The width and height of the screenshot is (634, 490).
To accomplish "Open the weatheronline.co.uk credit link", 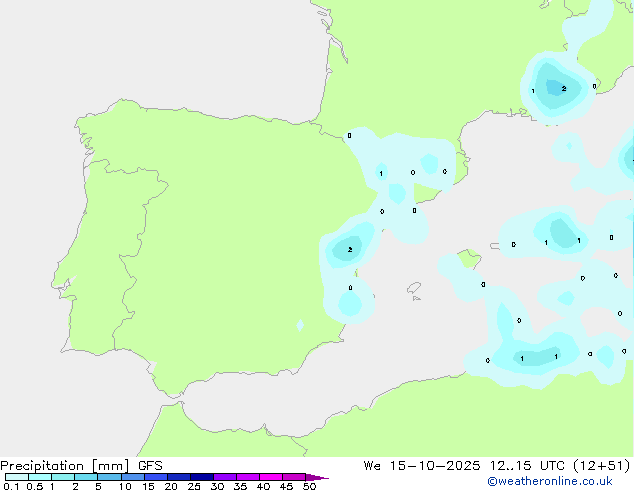I will 549,481.
